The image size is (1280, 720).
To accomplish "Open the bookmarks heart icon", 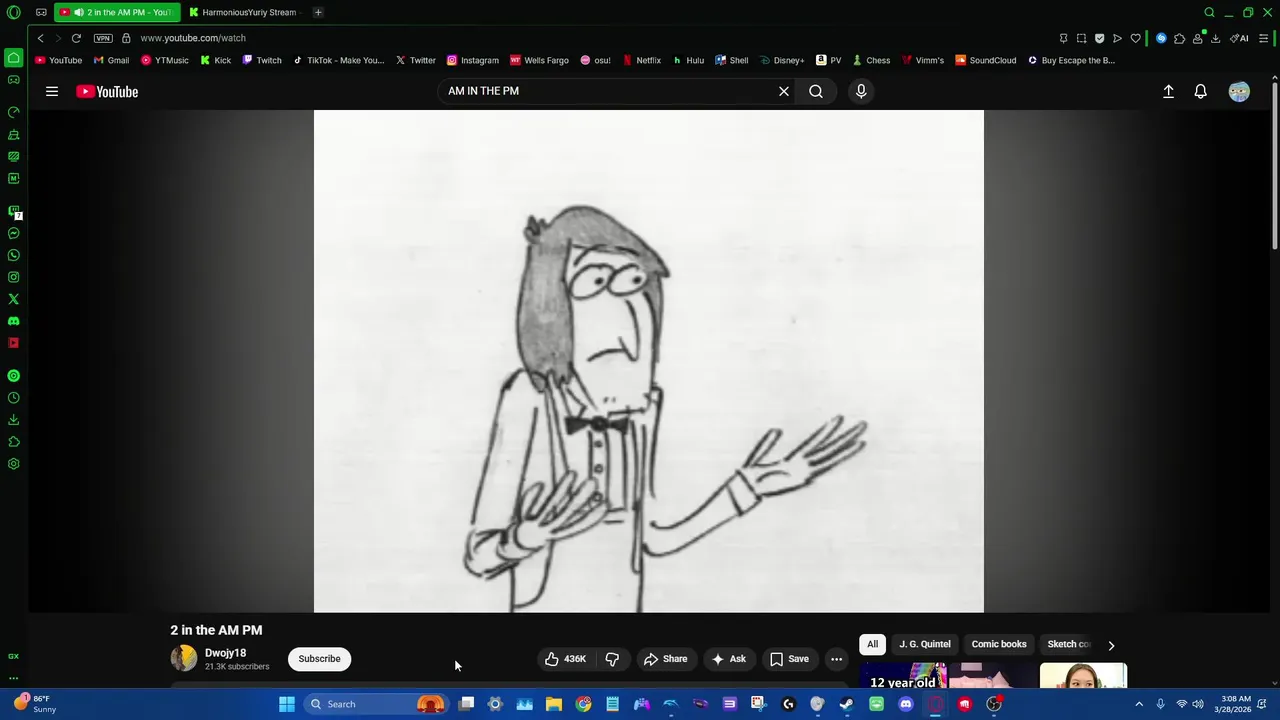I will tap(1135, 38).
